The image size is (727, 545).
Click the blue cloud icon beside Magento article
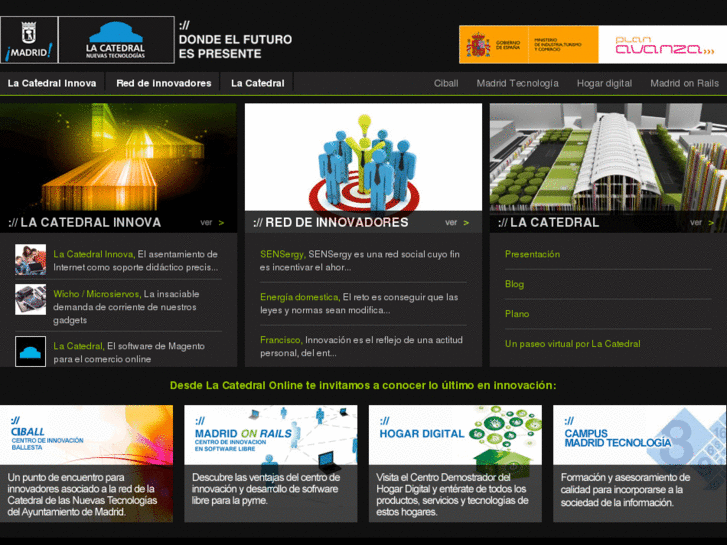coord(30,352)
